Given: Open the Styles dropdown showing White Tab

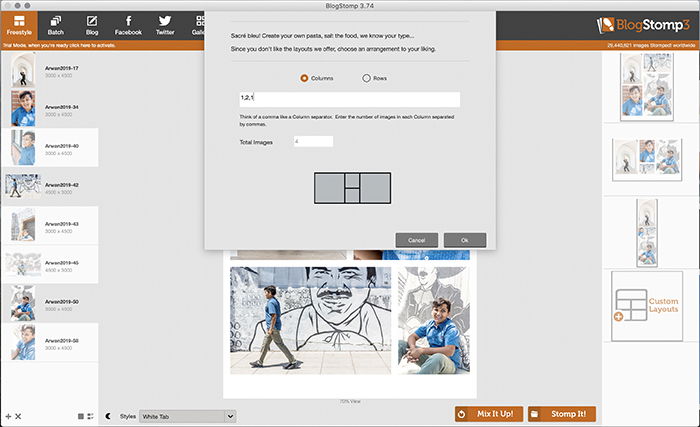Looking at the screenshot, I should coord(187,415).
